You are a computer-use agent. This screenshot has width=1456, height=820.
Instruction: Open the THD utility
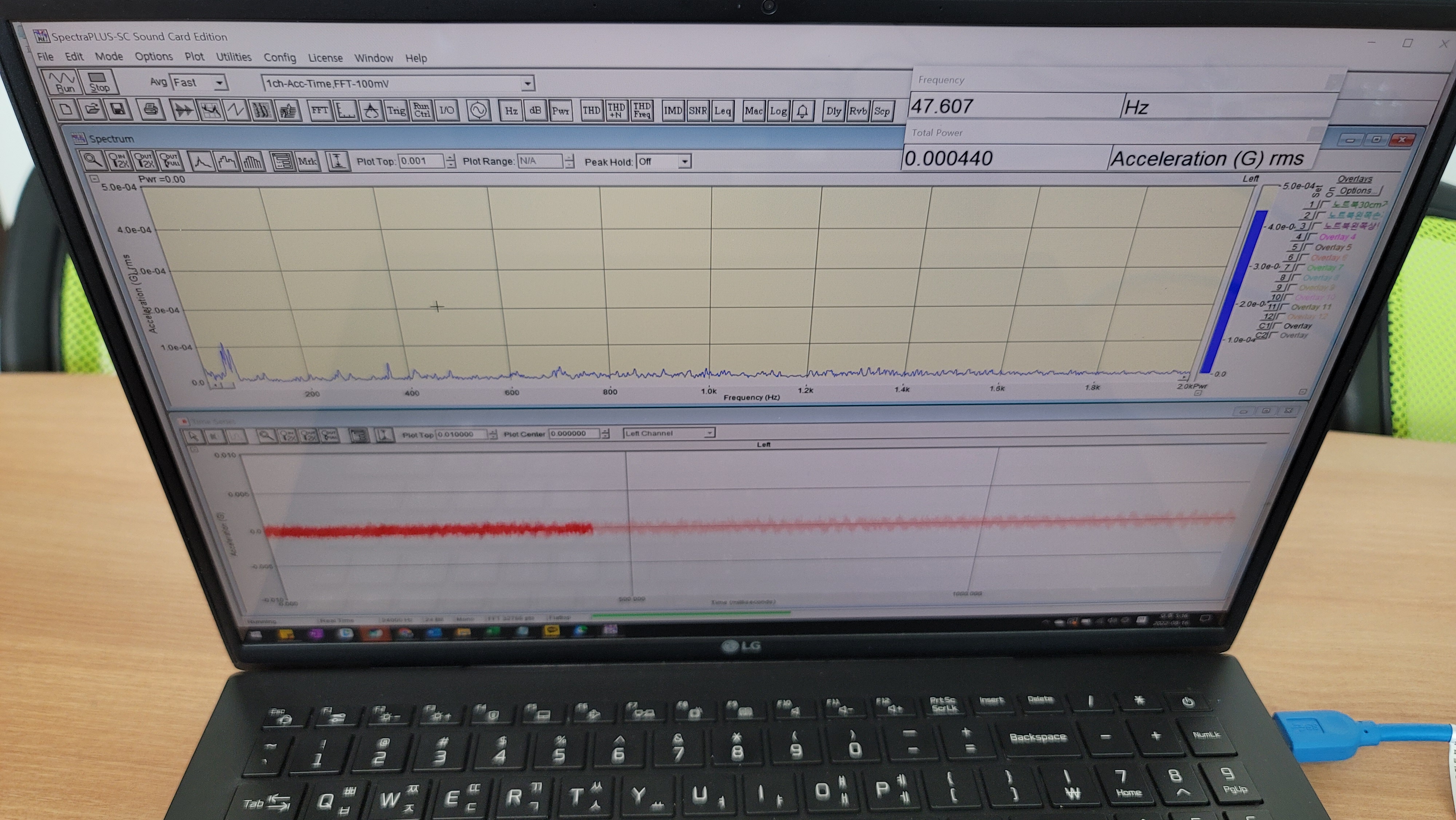pos(591,110)
